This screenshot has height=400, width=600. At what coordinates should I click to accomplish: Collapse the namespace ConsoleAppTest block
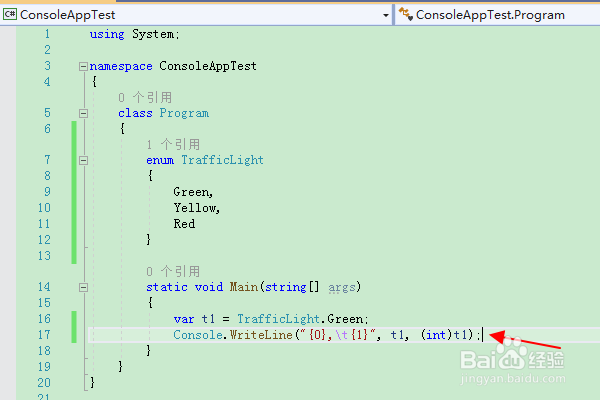[83, 66]
